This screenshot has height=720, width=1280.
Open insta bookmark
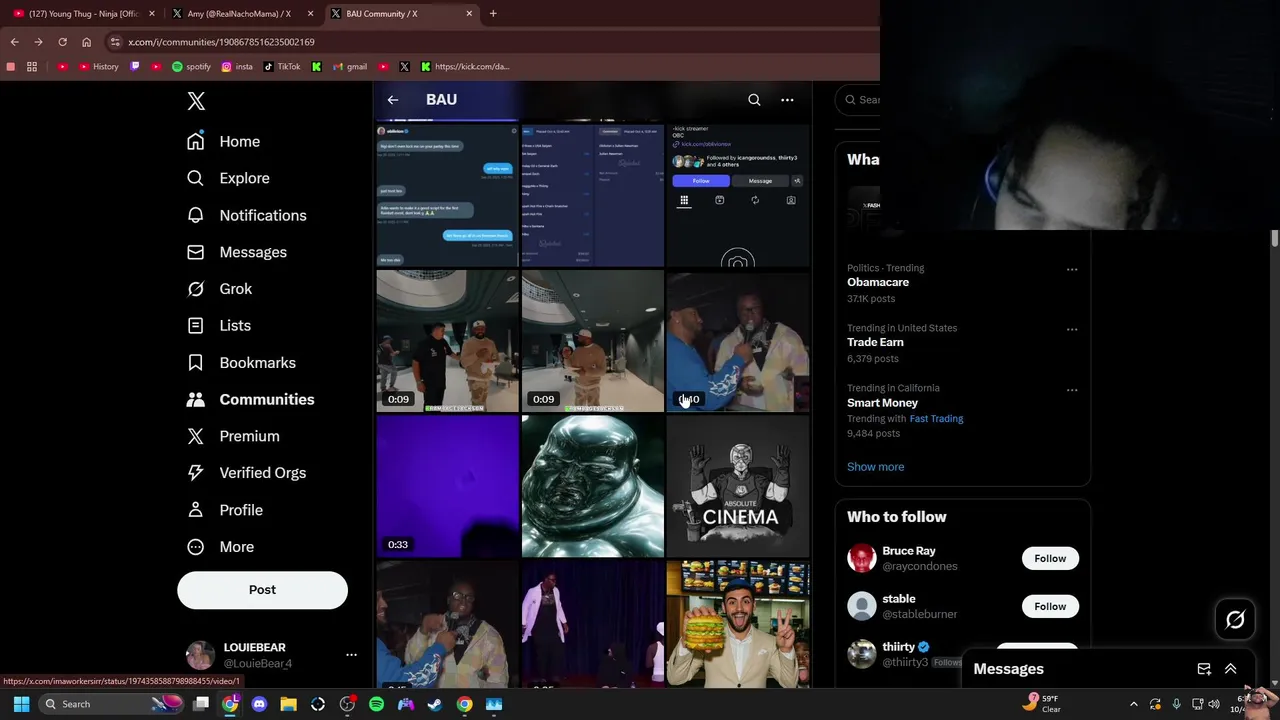[237, 67]
